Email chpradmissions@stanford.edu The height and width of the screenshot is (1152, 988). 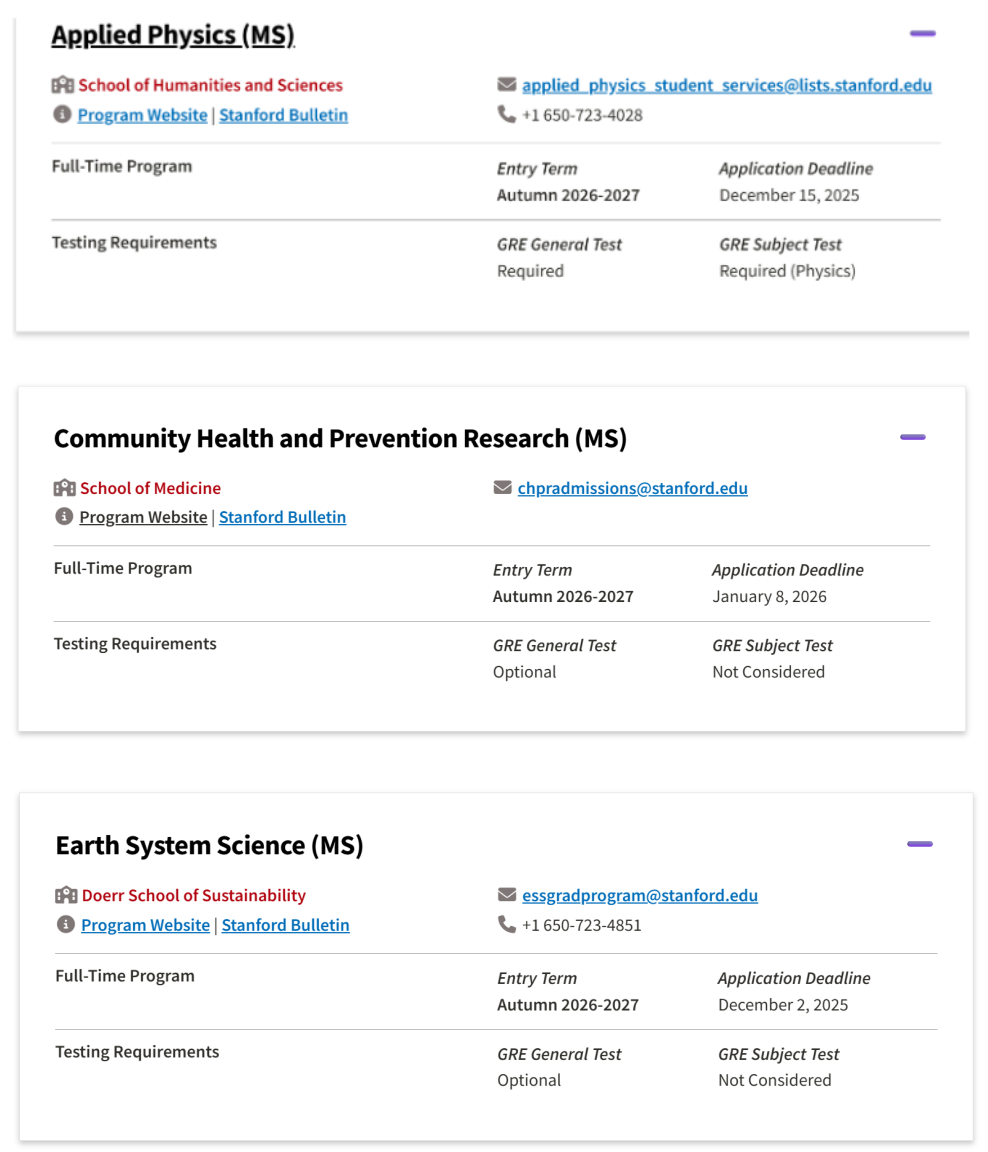coord(633,488)
